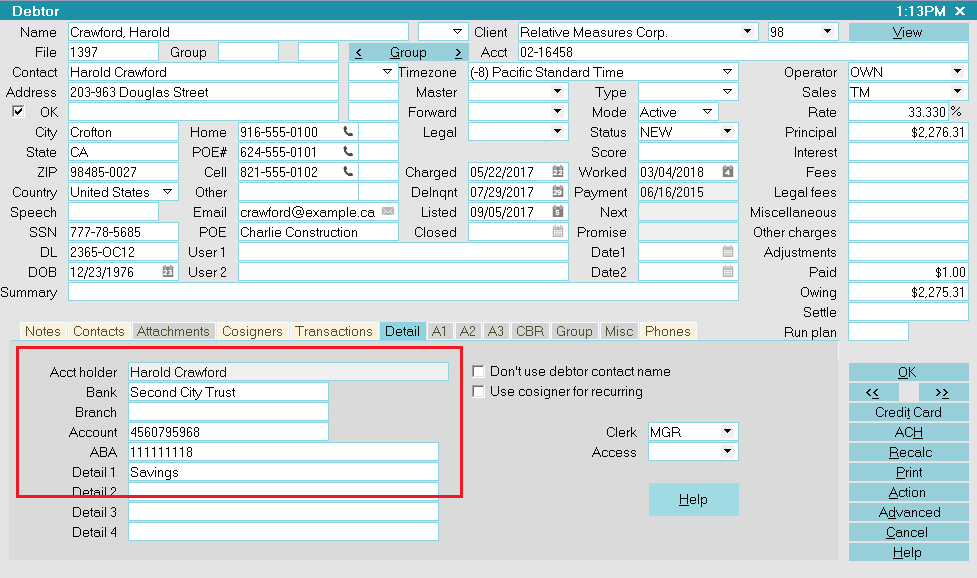Click the large Help button beside Detail fields
The image size is (977, 578).
point(693,500)
